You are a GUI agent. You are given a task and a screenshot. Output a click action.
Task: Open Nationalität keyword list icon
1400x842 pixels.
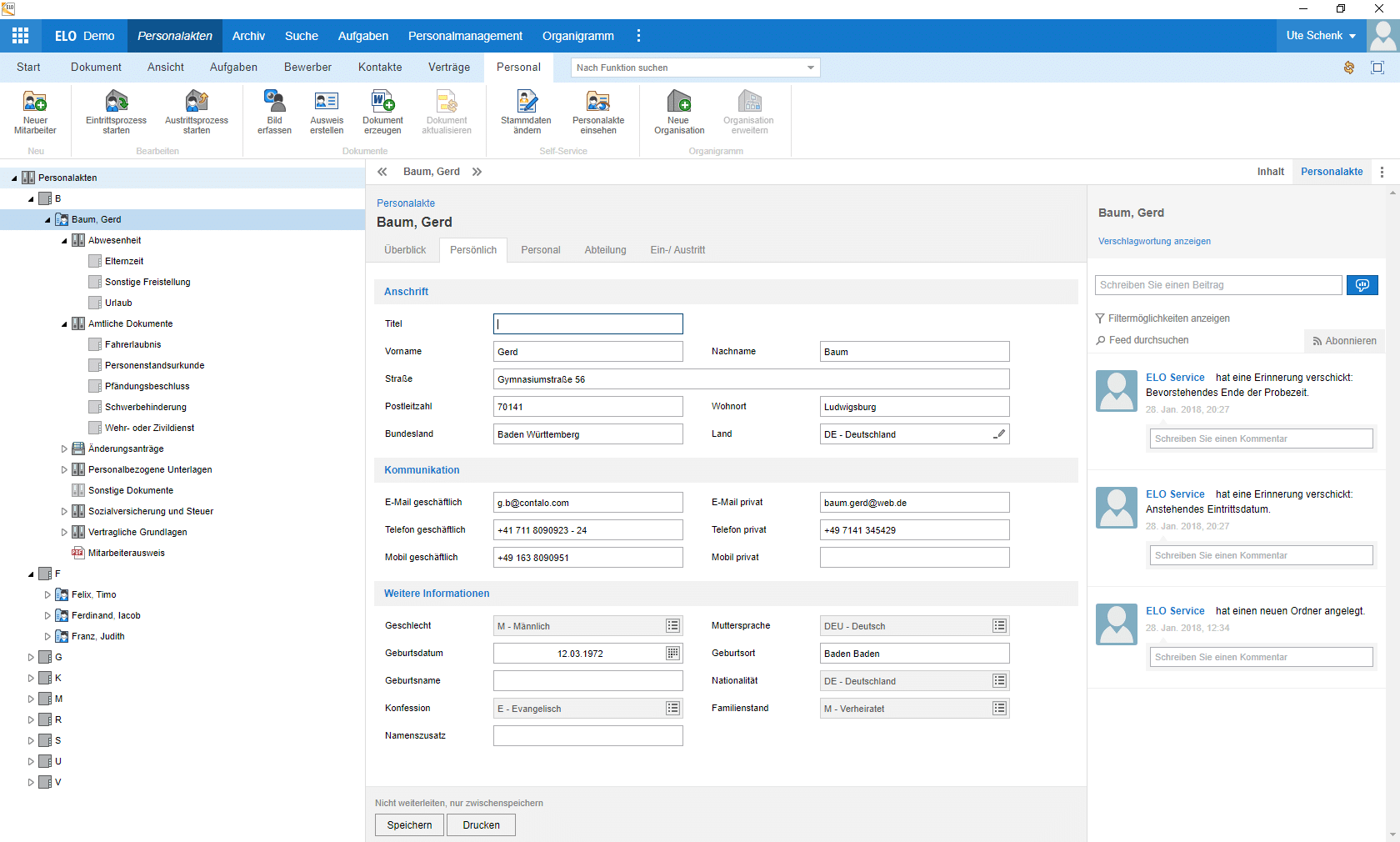(1000, 681)
